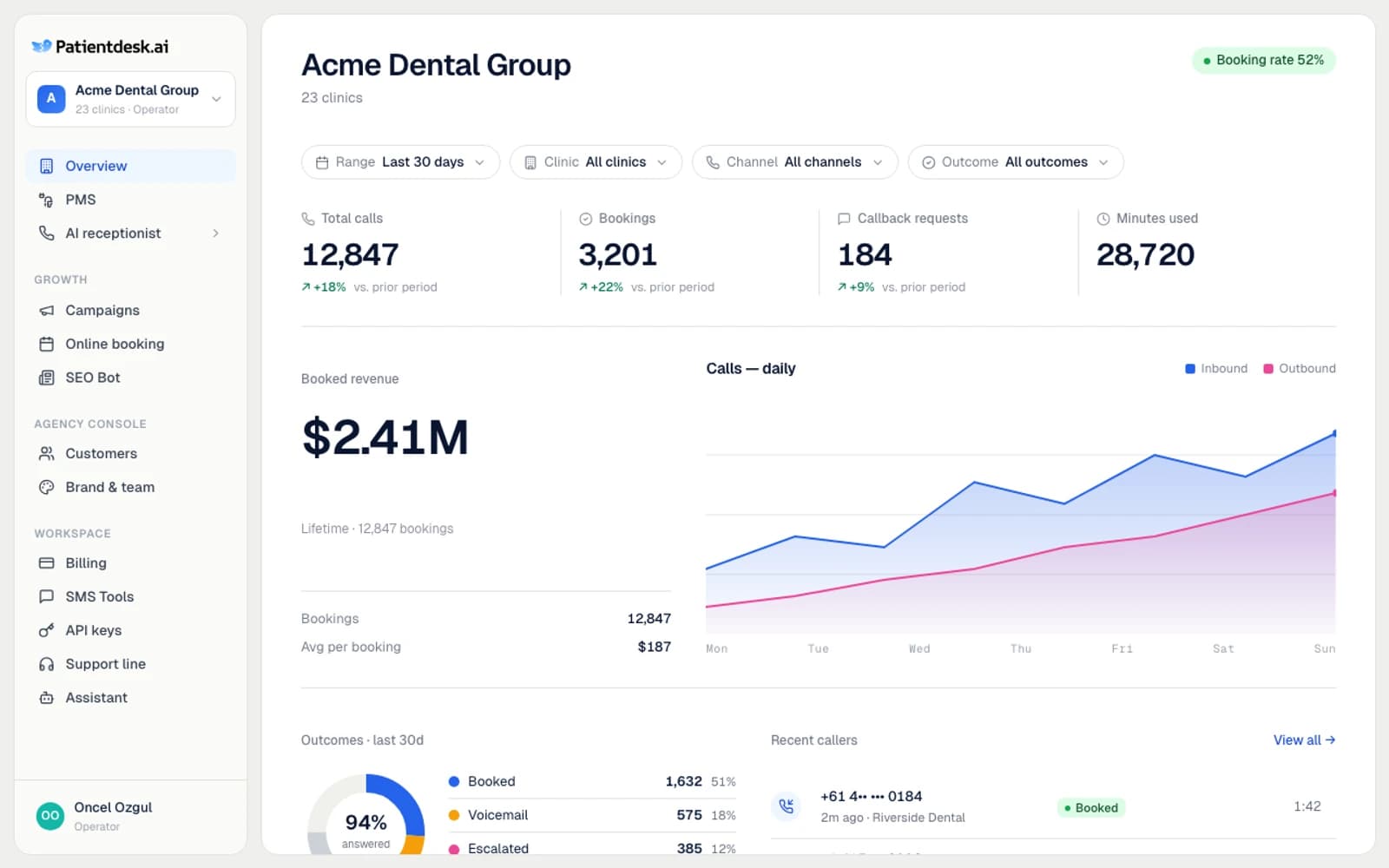The height and width of the screenshot is (868, 1389).
Task: Click the View all recent callers link
Action: coord(1304,740)
